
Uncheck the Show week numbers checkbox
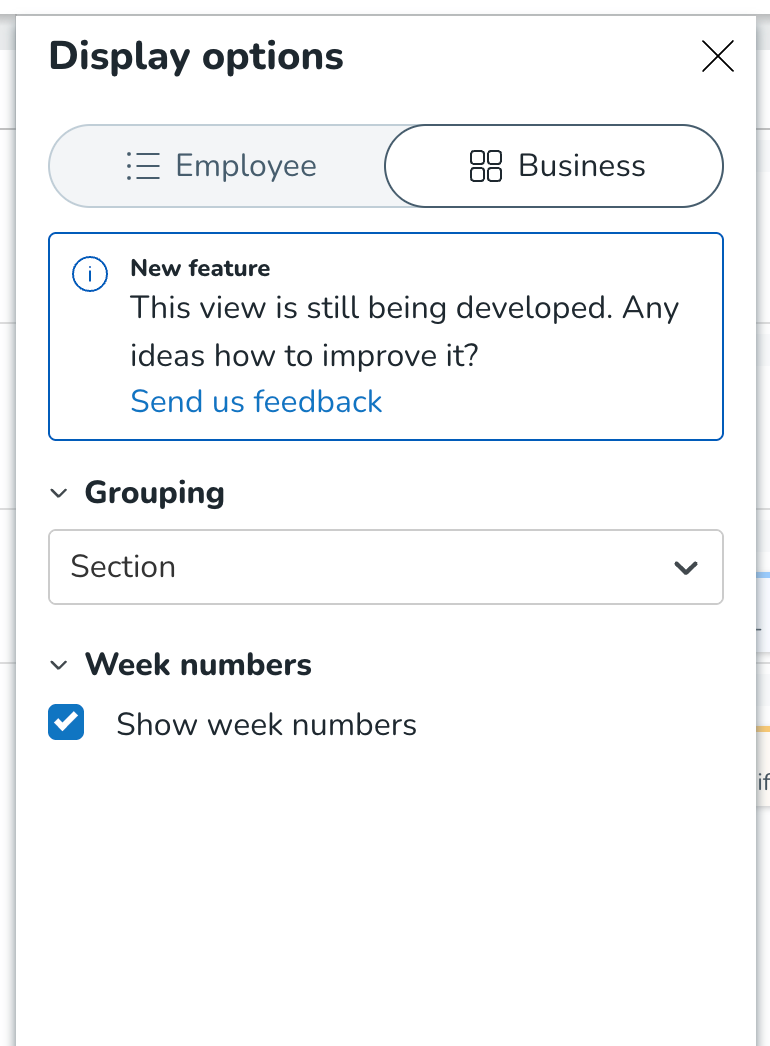click(66, 722)
